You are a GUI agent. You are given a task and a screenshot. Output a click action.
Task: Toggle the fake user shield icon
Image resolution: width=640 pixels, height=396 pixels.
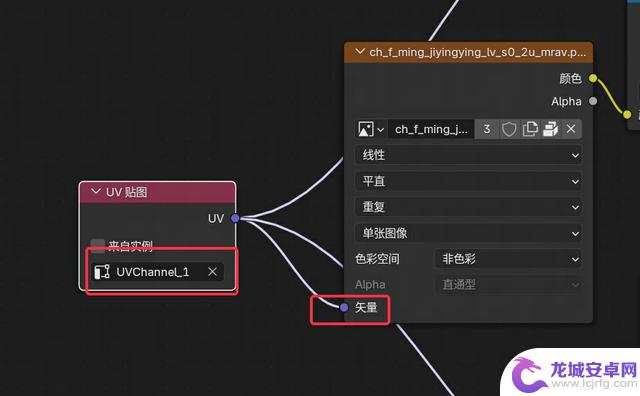pyautogui.click(x=509, y=129)
